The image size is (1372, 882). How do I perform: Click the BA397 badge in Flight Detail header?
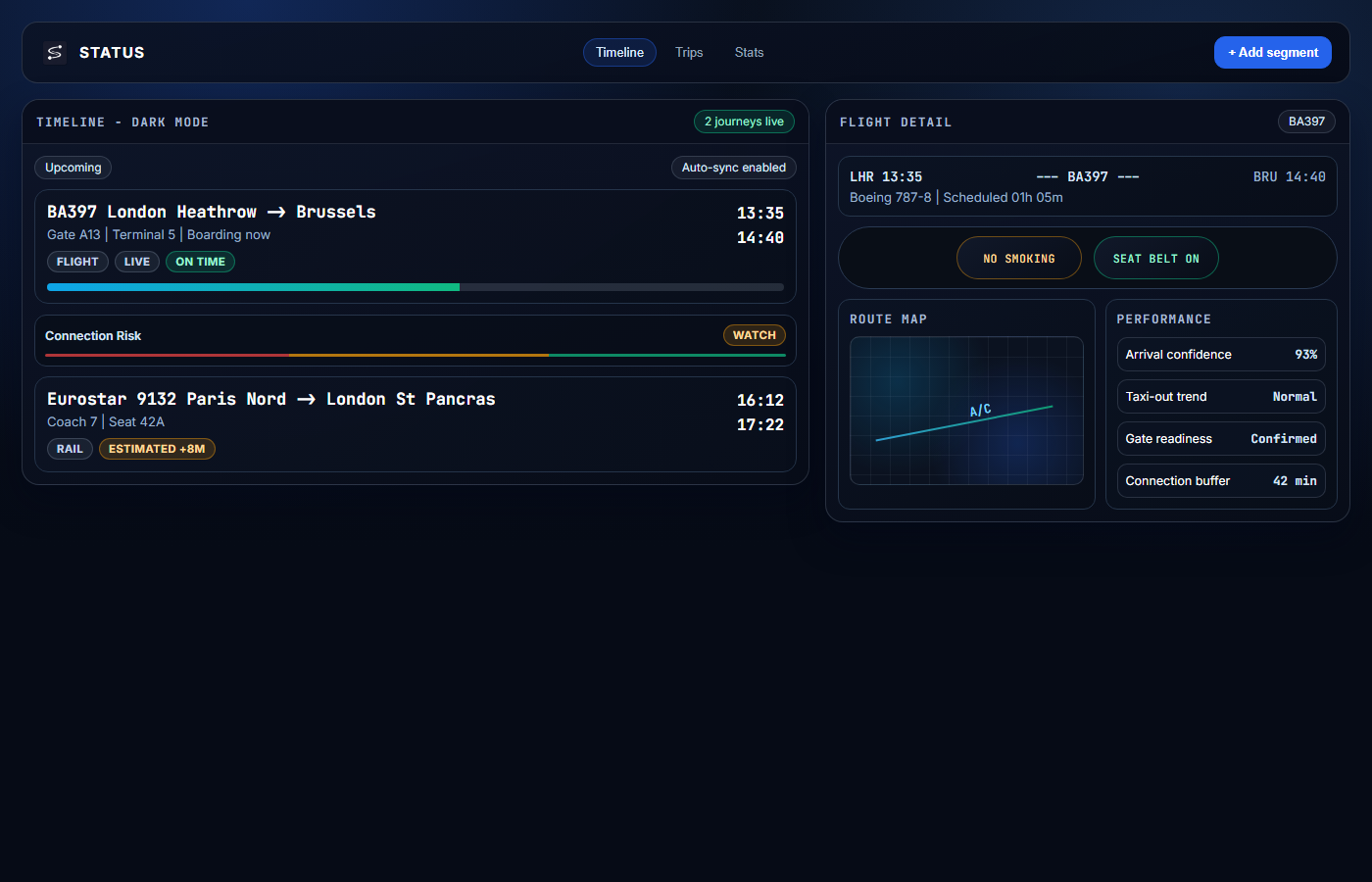coord(1306,122)
